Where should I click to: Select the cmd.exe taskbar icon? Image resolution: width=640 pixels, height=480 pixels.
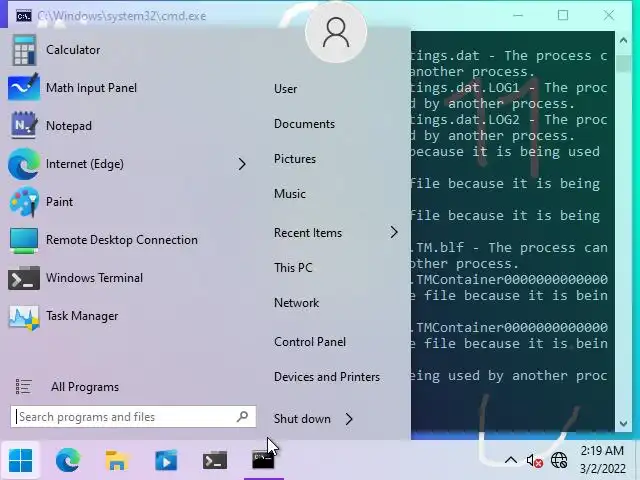click(263, 460)
